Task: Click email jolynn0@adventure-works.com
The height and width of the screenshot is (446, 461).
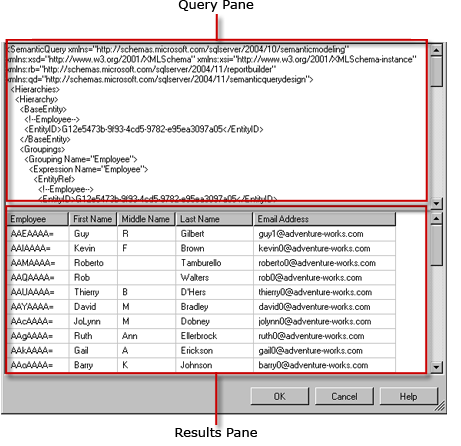Action: point(315,322)
